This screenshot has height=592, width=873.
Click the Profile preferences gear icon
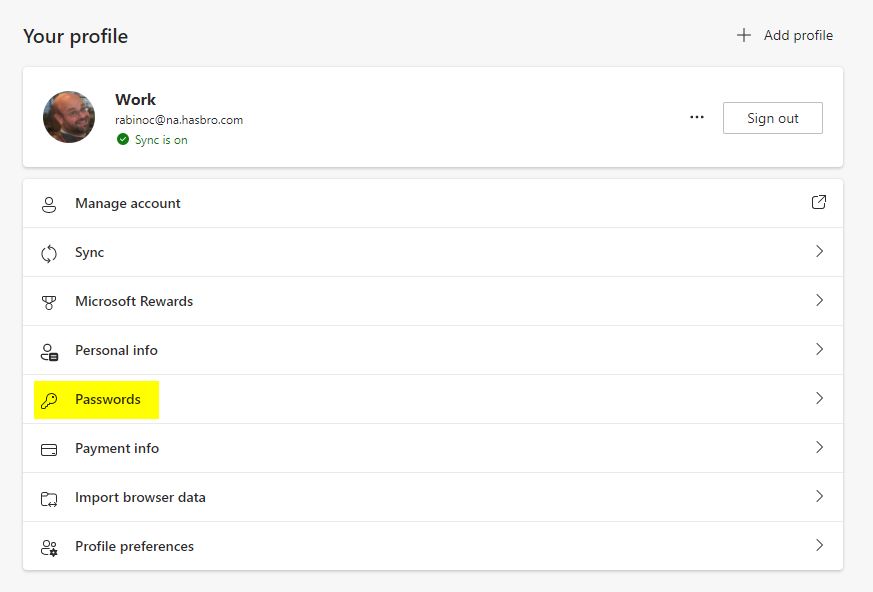tap(49, 547)
